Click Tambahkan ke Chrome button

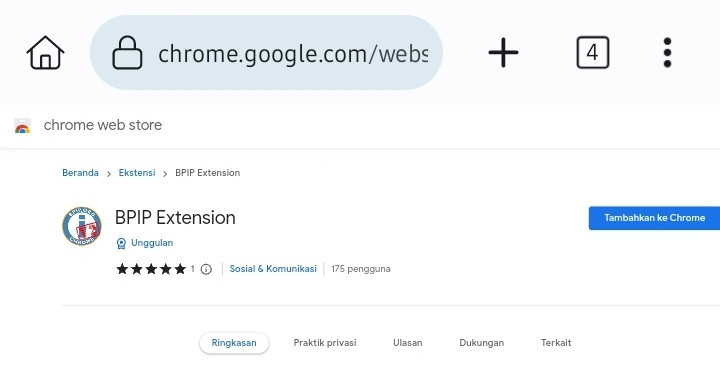coord(654,218)
